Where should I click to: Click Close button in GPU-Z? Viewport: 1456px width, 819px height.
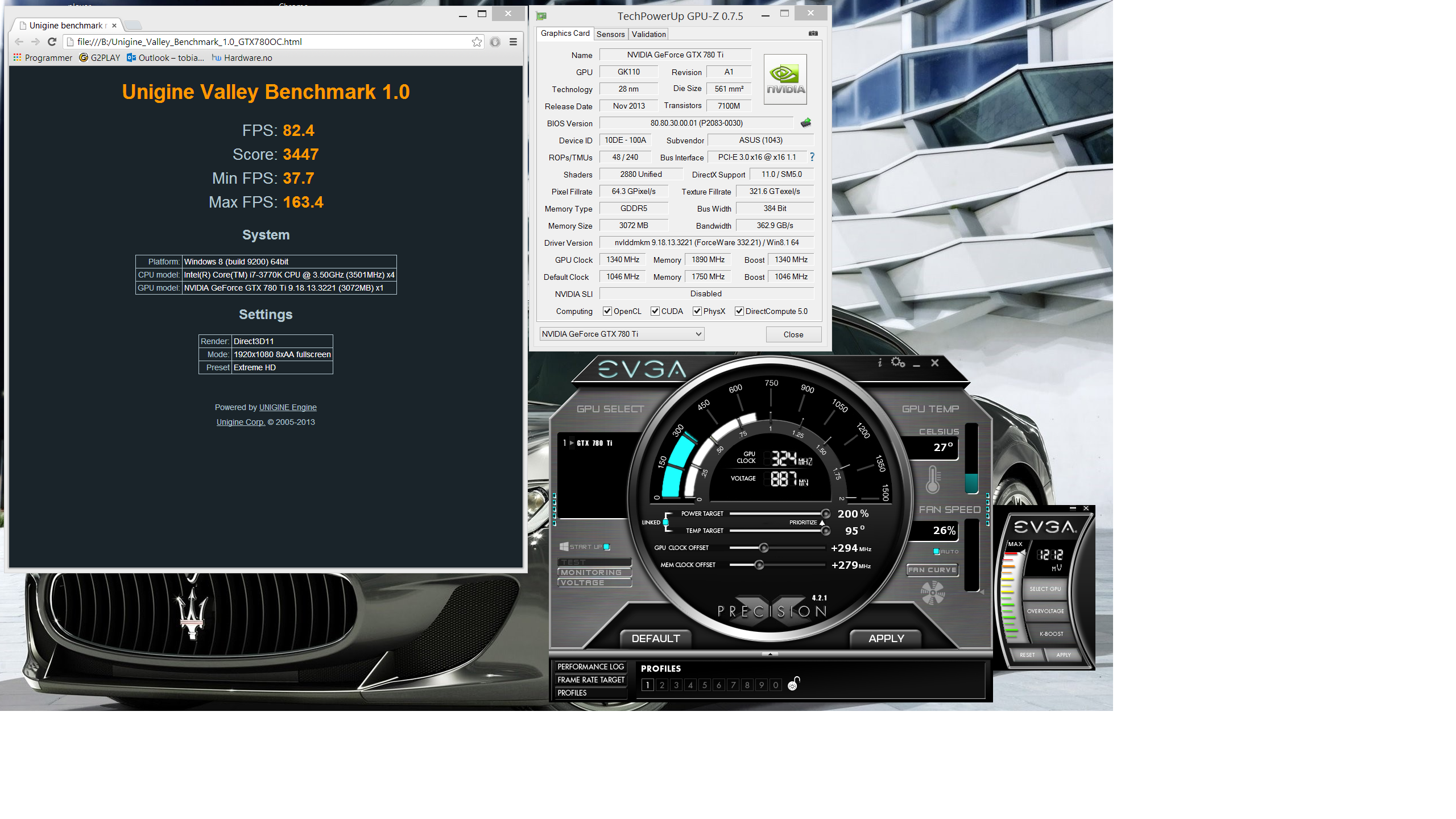click(793, 334)
